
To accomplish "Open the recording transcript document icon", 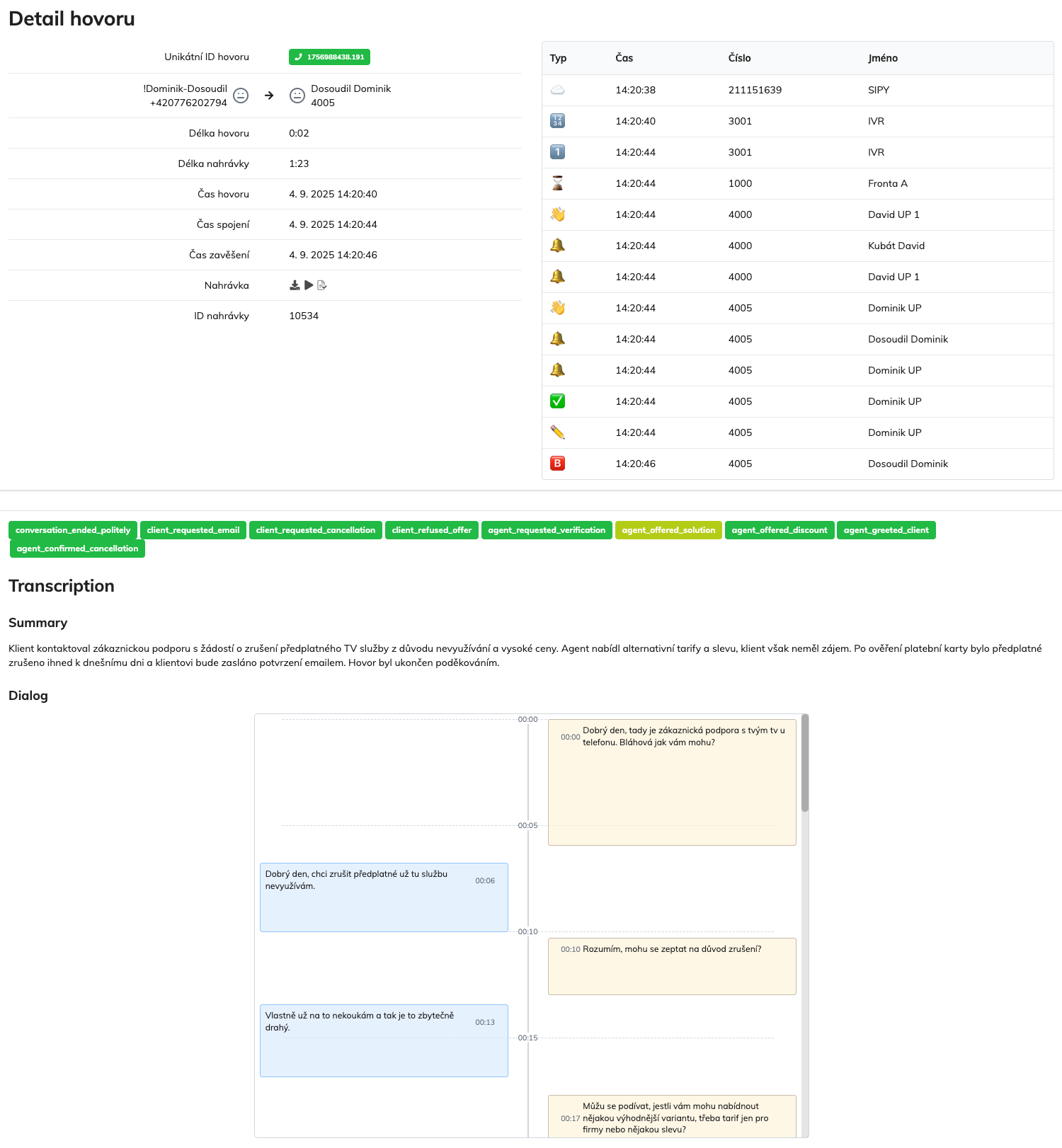I will coord(322,285).
